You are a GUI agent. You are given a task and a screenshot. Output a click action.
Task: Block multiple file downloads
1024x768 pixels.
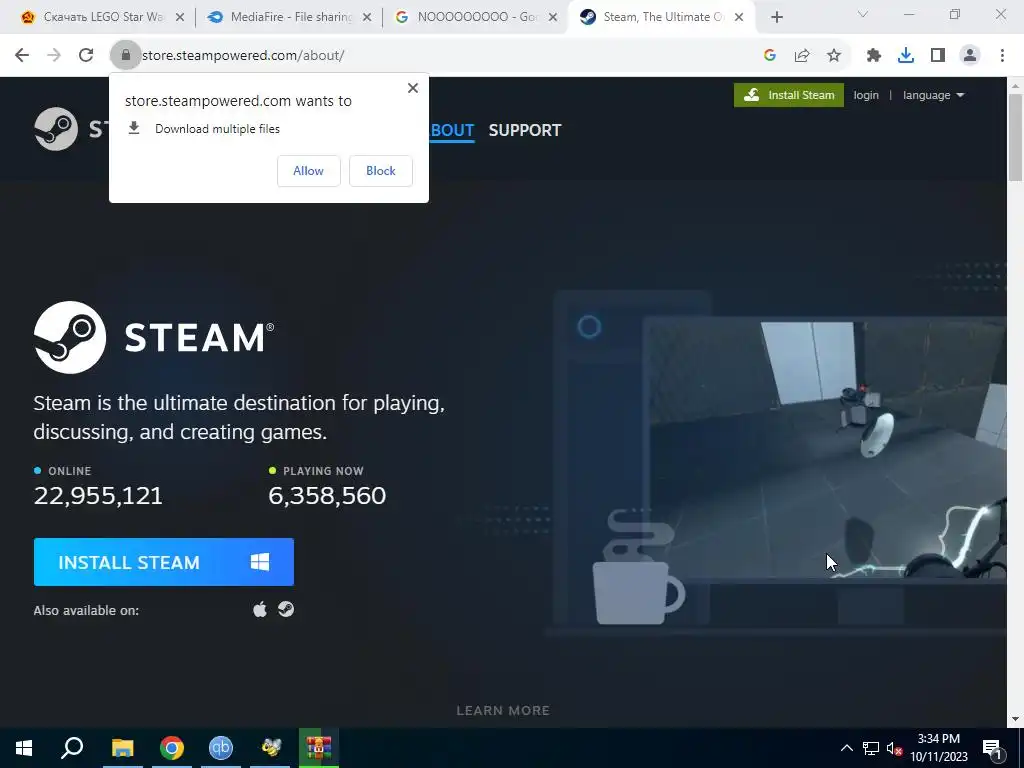pyautogui.click(x=381, y=170)
